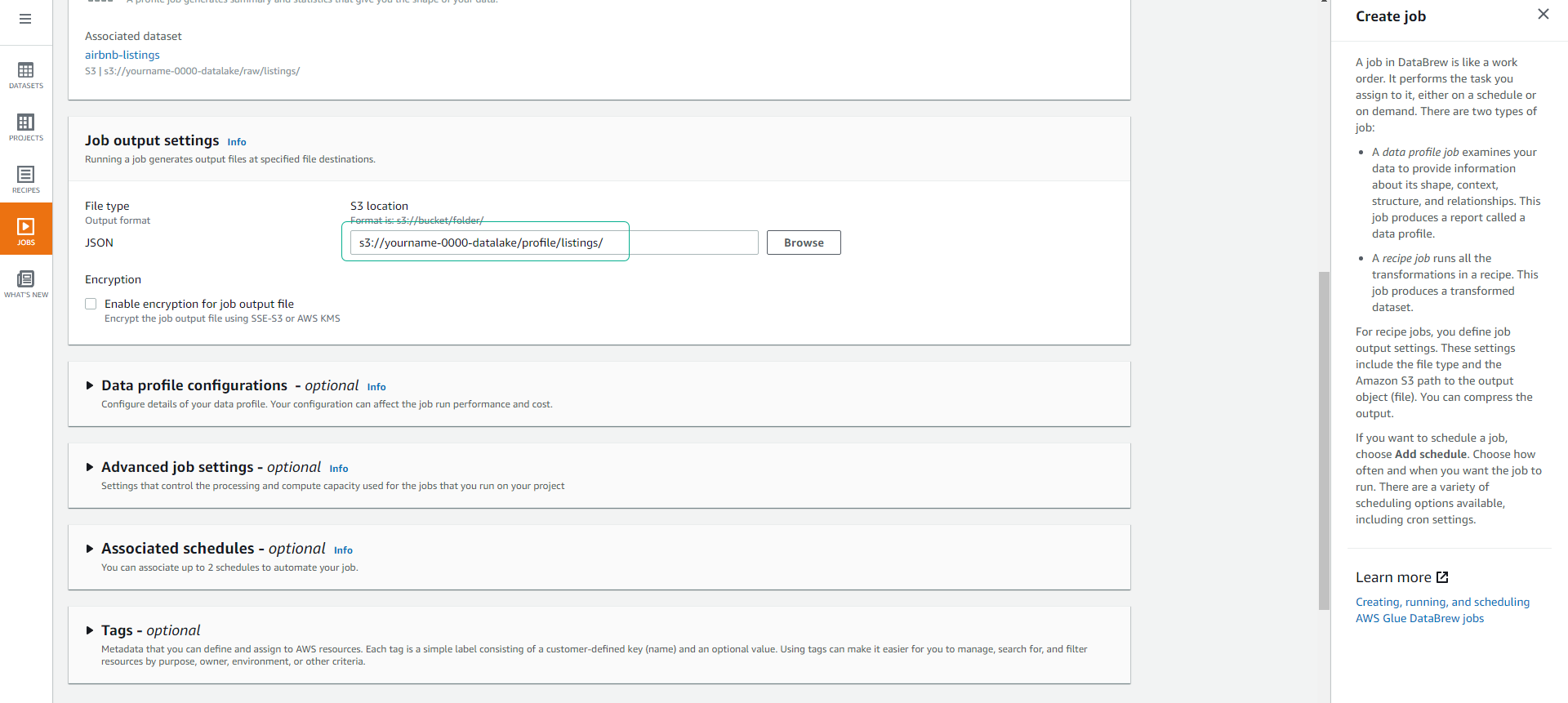The height and width of the screenshot is (703, 1568).
Task: Click Browse for S3 location
Action: [804, 242]
